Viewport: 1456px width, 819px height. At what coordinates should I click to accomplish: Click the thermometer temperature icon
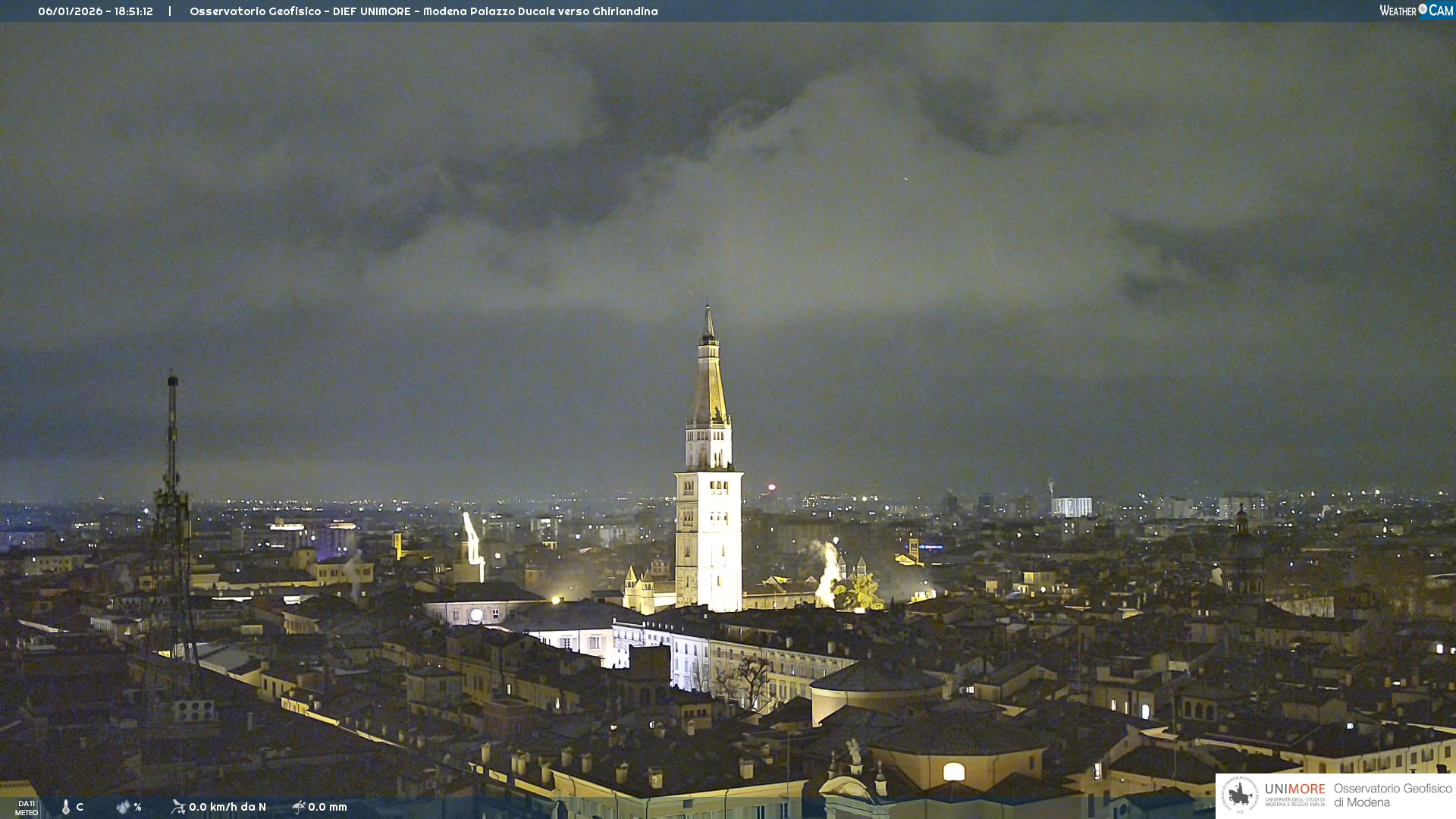[66, 807]
